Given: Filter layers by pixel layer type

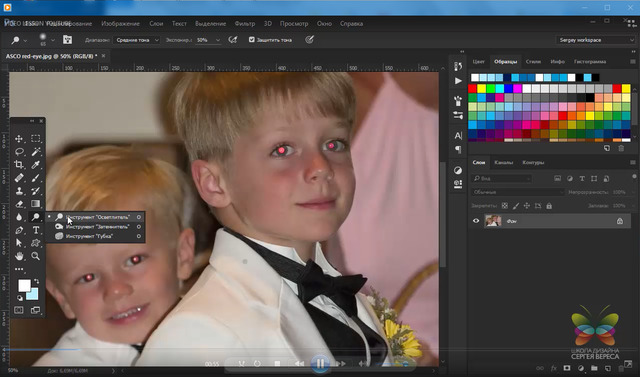Looking at the screenshot, I should pyautogui.click(x=558, y=178).
